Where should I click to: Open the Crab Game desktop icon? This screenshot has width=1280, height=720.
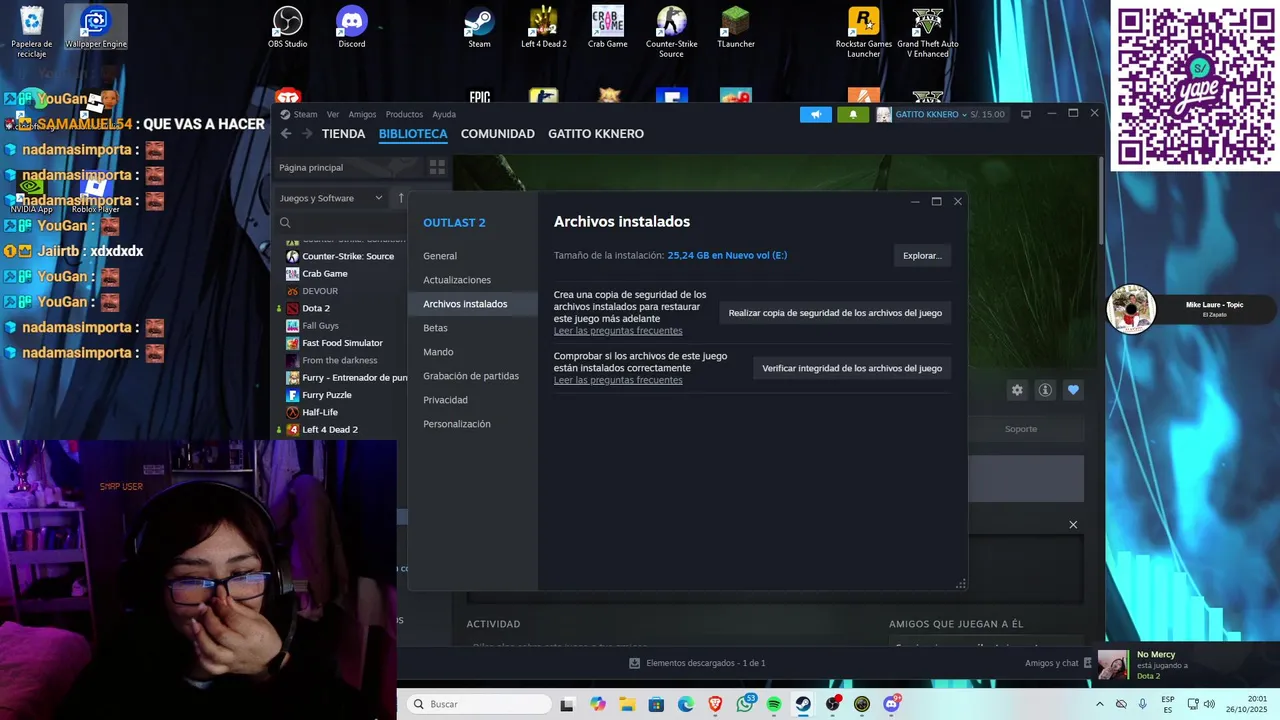pos(607,27)
